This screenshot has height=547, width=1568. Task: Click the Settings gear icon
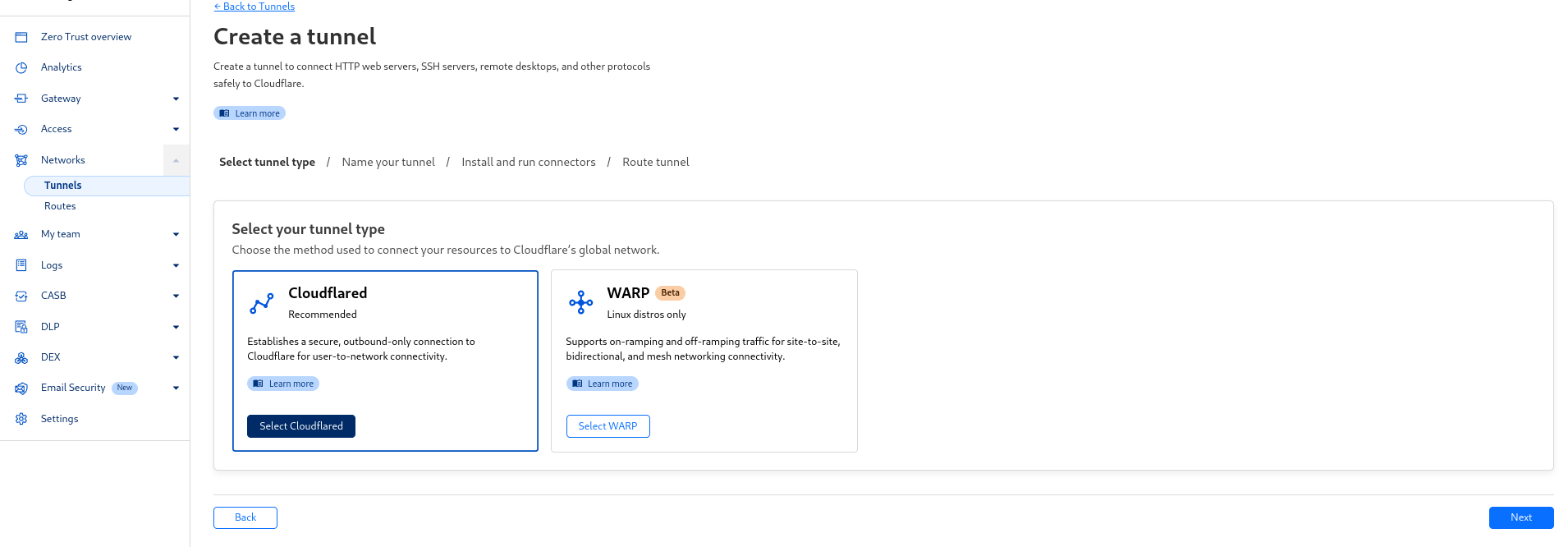(x=21, y=419)
